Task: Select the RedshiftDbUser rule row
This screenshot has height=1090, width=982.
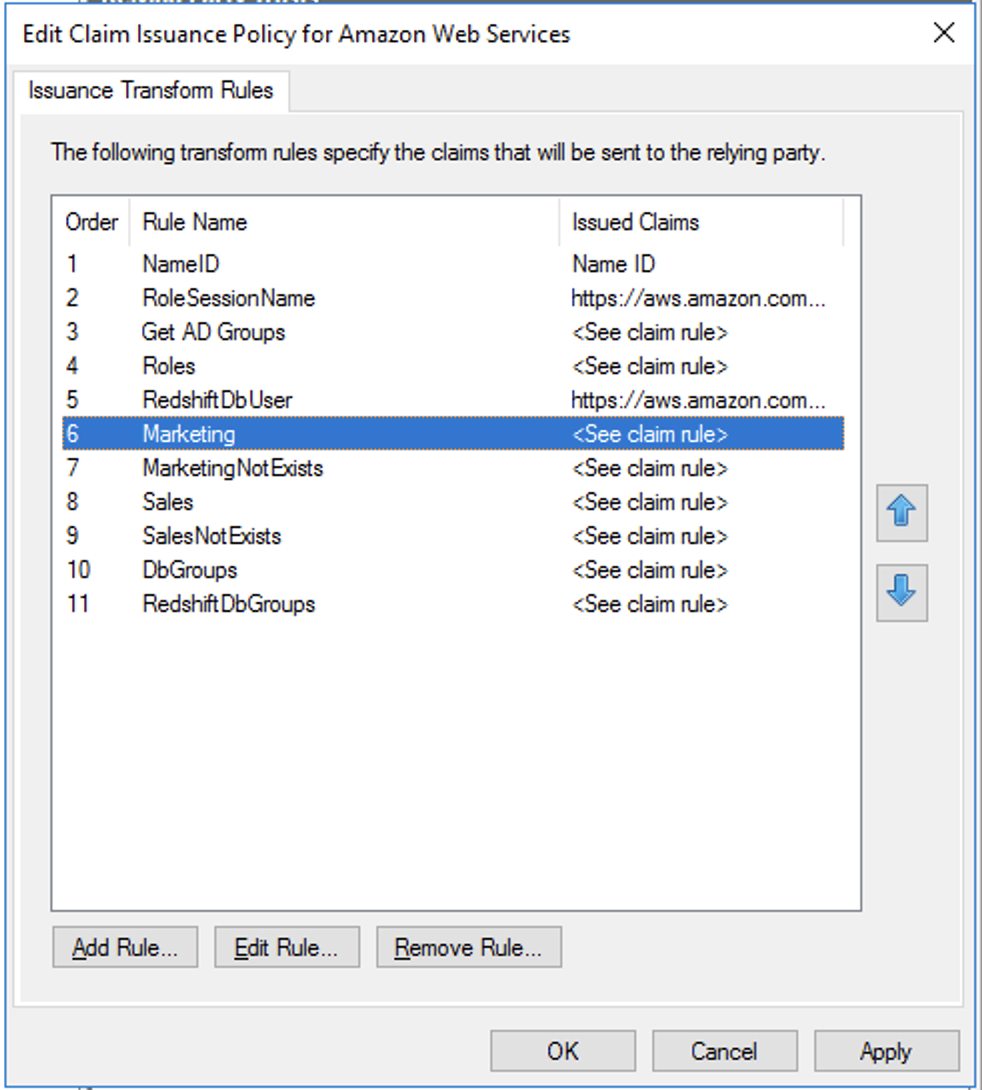Action: 453,400
